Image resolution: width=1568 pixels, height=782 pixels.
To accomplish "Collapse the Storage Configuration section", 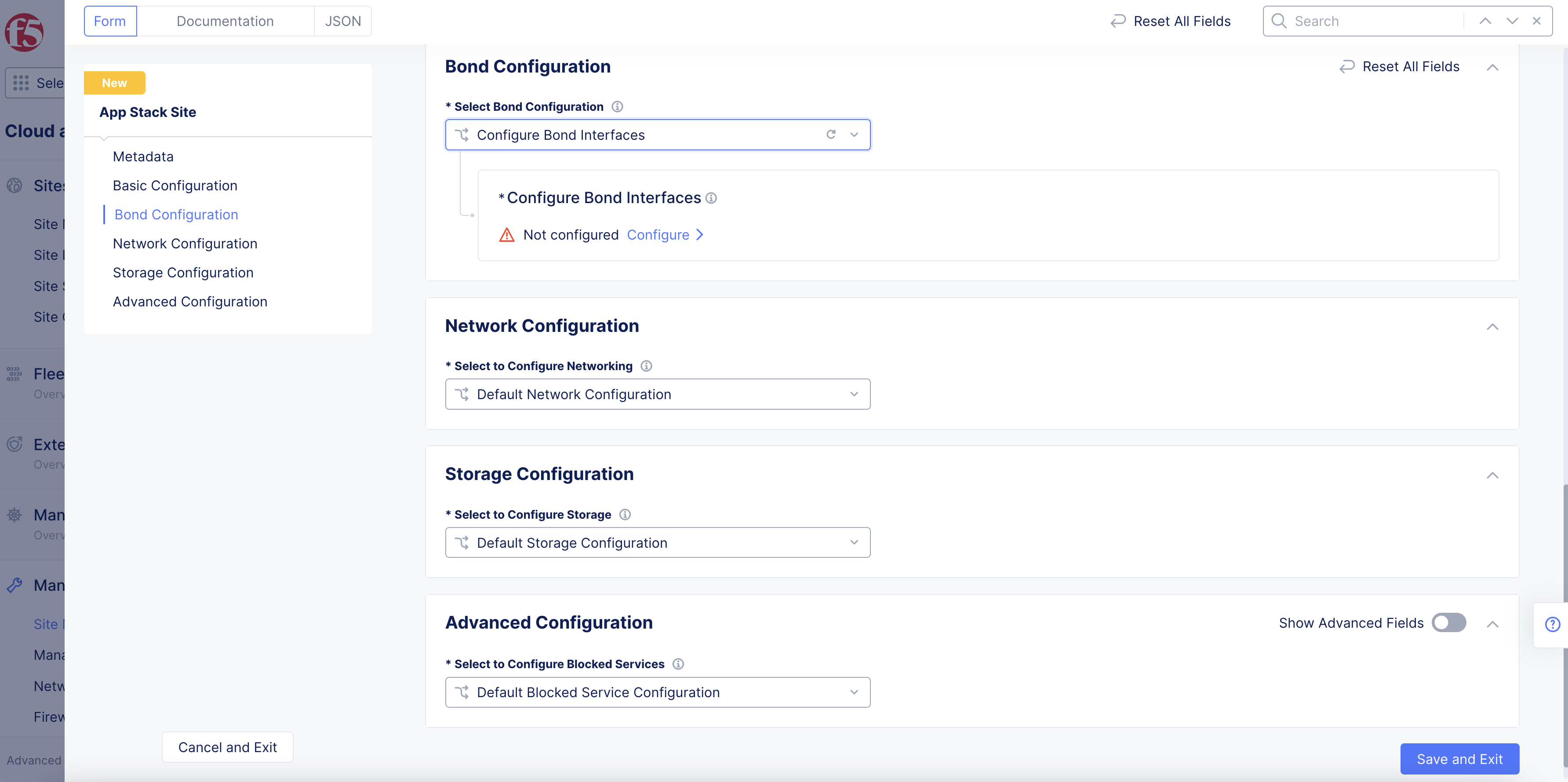I will click(x=1492, y=475).
